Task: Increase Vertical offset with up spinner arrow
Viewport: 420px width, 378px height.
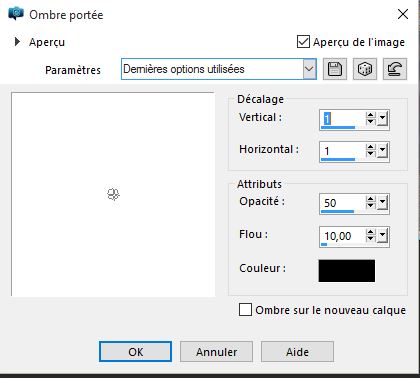Action: 370,115
